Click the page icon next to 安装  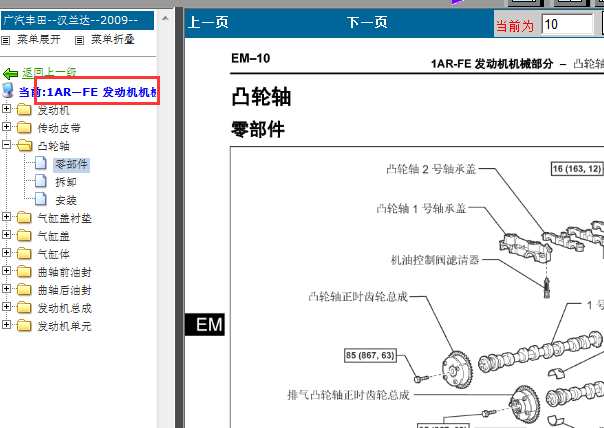click(x=41, y=199)
